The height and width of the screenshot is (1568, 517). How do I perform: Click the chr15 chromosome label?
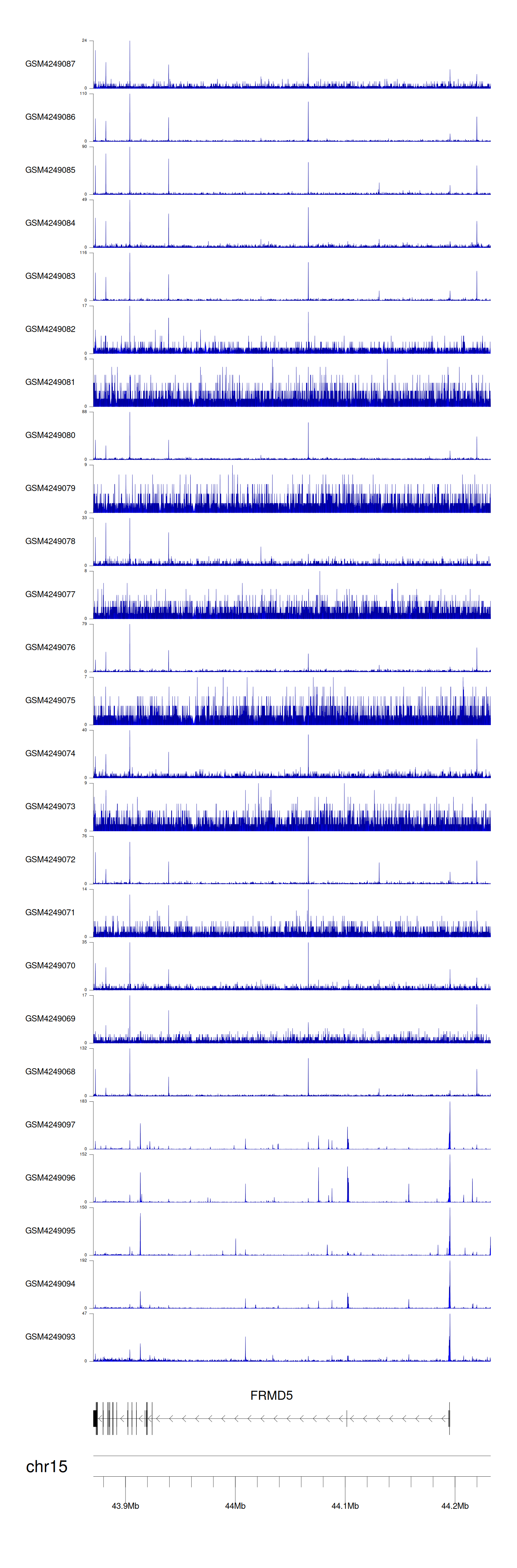[x=46, y=1466]
